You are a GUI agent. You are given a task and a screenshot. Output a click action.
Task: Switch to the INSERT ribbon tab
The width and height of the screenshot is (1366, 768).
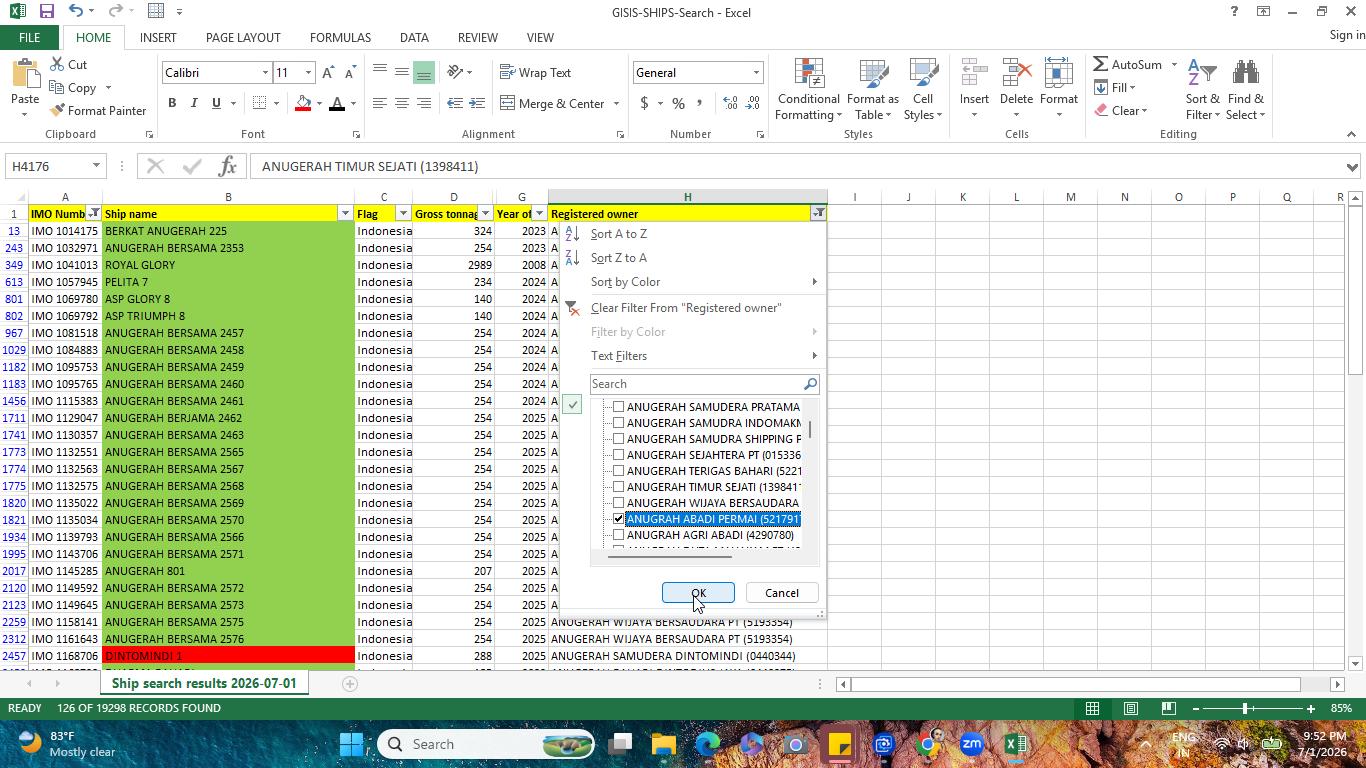tap(158, 38)
